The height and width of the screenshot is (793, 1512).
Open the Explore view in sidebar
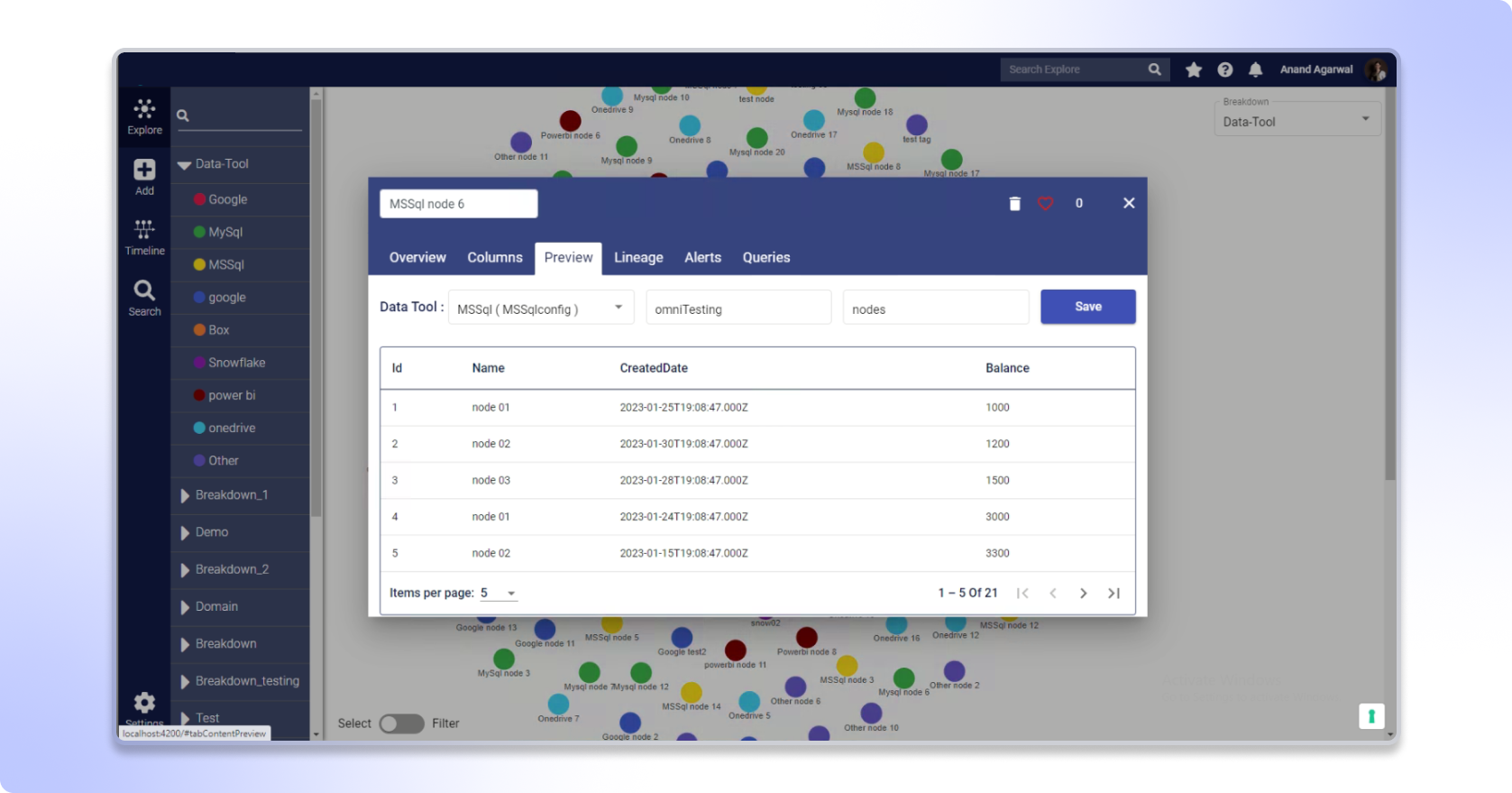[144, 116]
